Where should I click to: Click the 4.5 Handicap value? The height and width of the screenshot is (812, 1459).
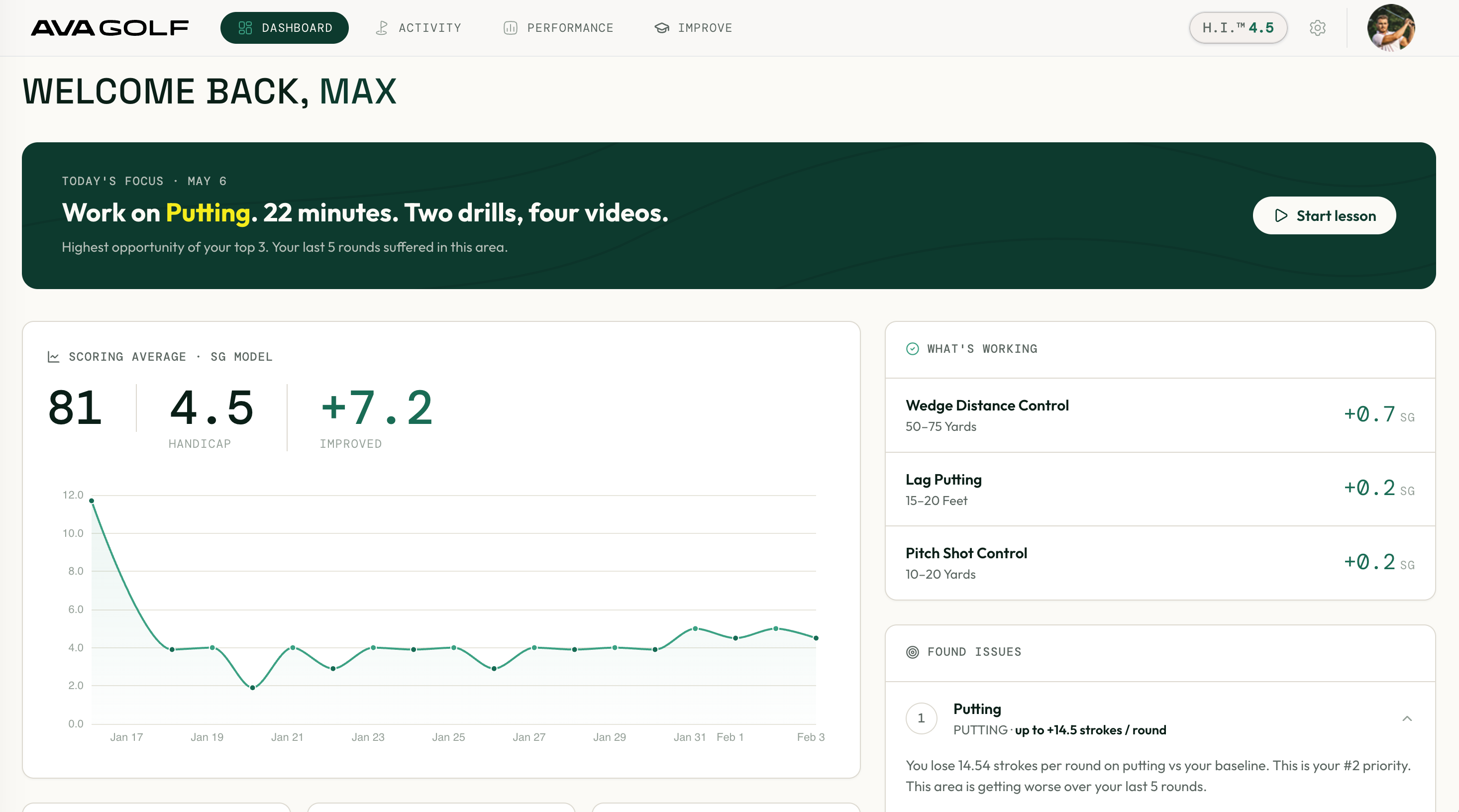point(211,407)
